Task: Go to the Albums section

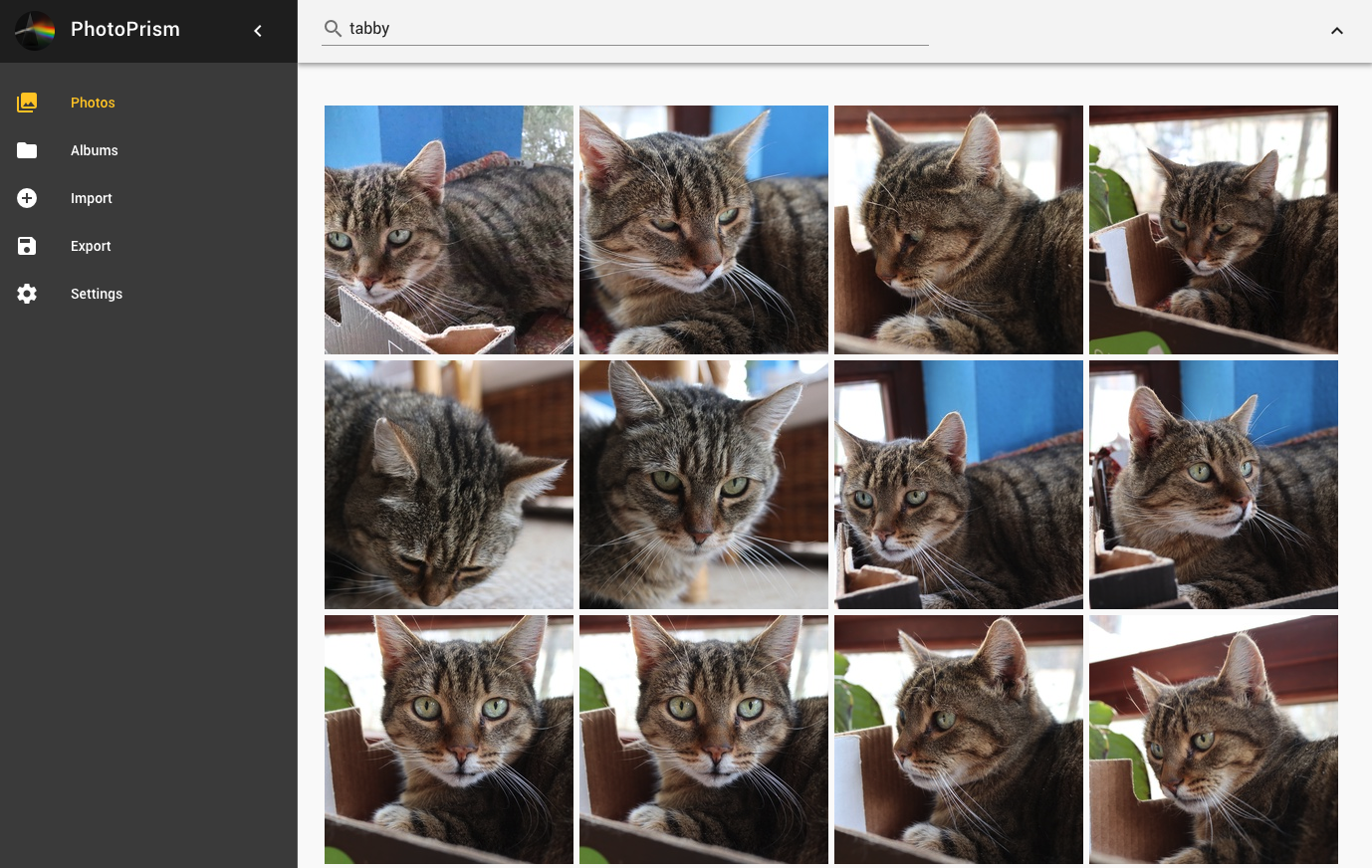Action: (94, 150)
